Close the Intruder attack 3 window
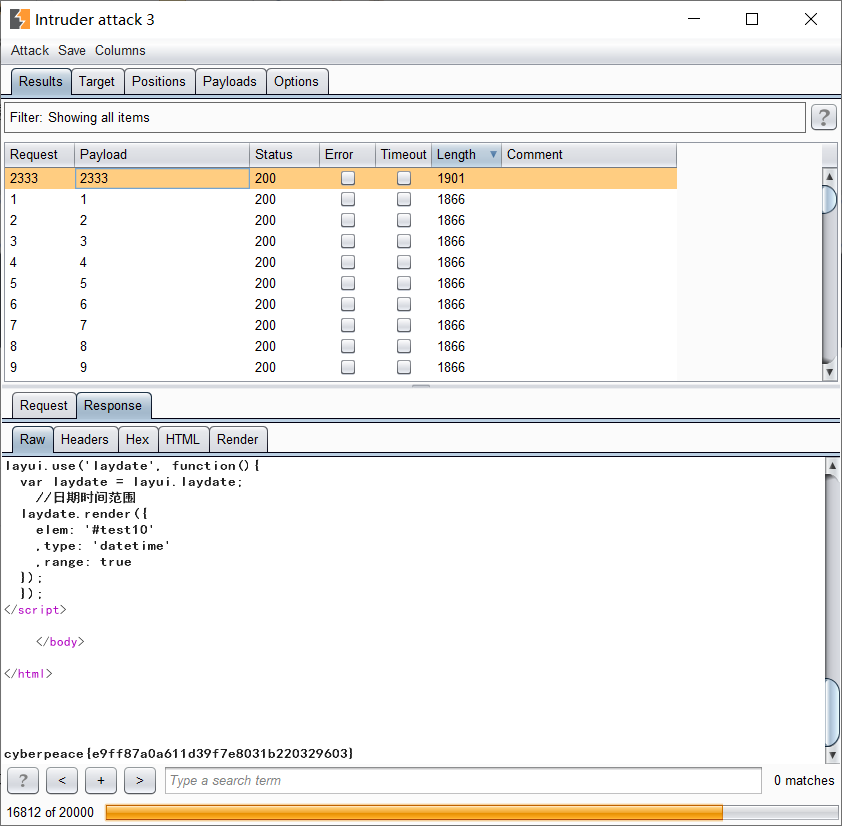Image resolution: width=842 pixels, height=826 pixels. [811, 19]
